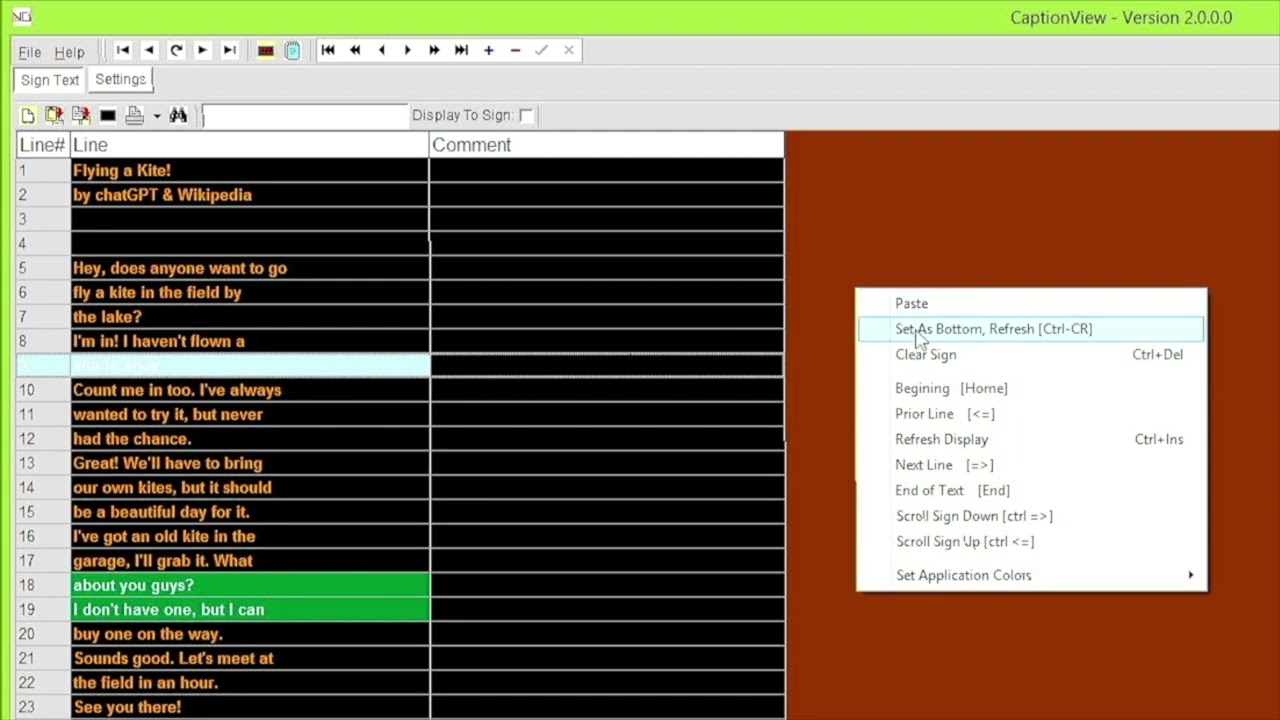
Task: Click the go-to-beginning icon in the left toolbar
Action: pyautogui.click(x=123, y=50)
